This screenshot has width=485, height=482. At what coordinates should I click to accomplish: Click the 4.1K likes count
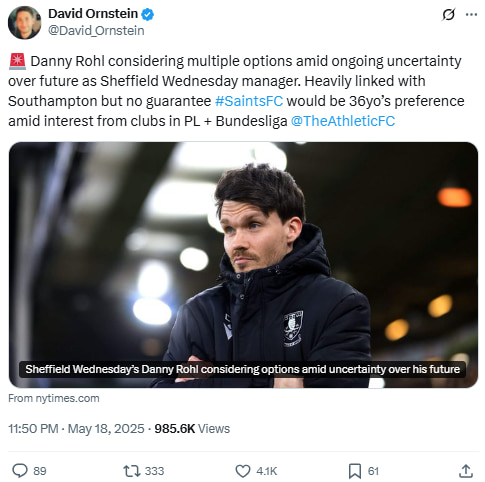pos(266,471)
